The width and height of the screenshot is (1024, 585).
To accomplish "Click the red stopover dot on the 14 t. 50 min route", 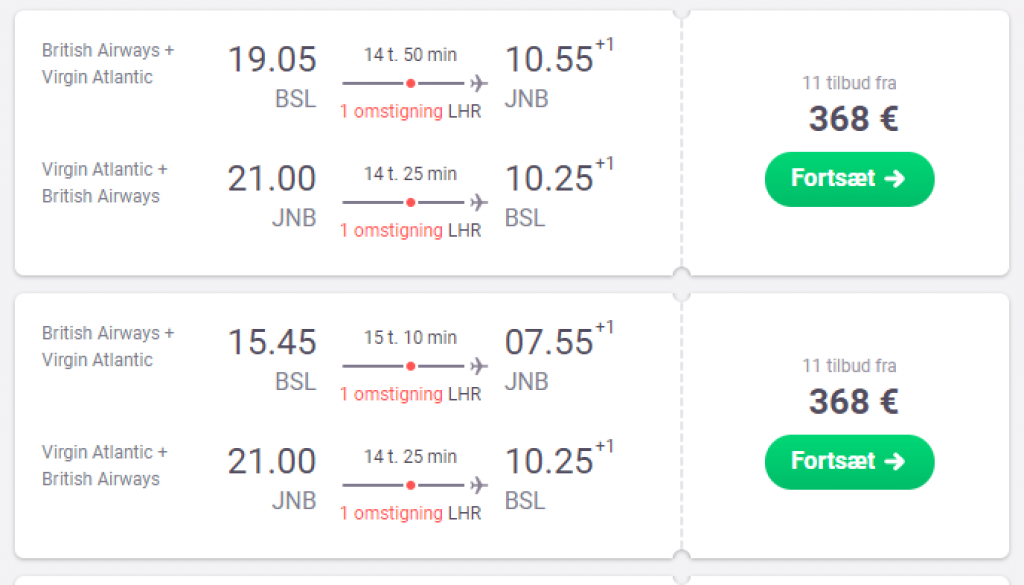I will (411, 83).
